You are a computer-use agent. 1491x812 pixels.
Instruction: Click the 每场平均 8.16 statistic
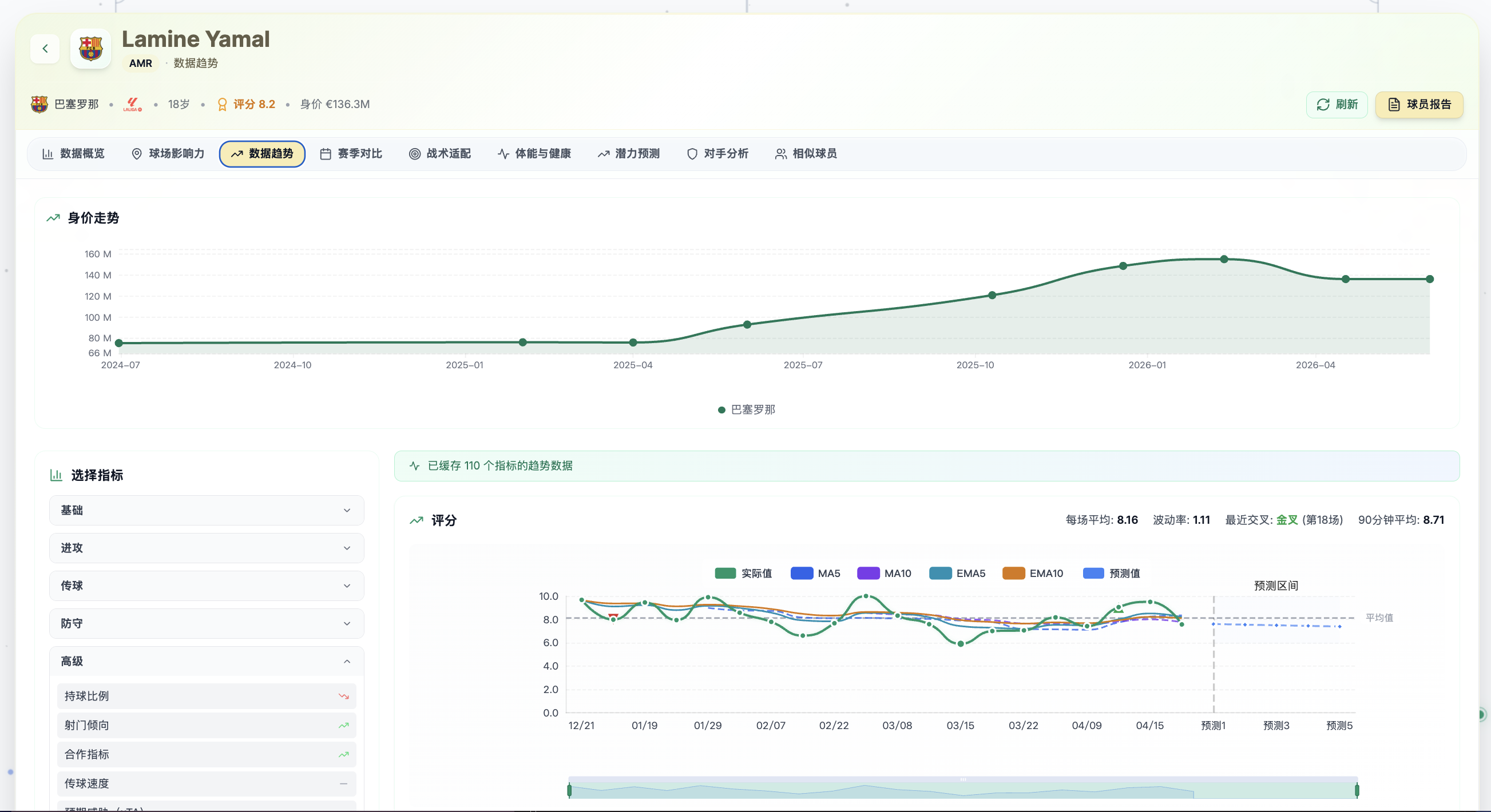(x=1101, y=520)
